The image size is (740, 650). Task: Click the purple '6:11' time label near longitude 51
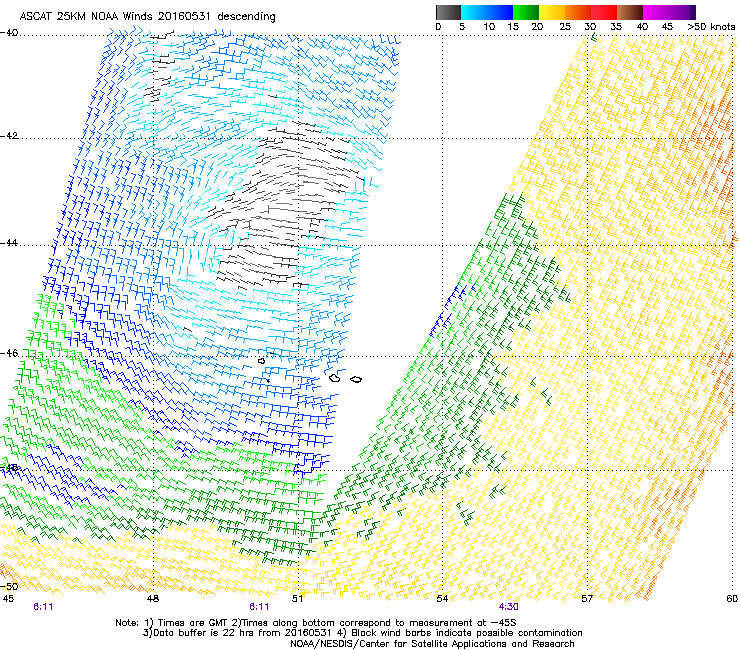click(259, 607)
